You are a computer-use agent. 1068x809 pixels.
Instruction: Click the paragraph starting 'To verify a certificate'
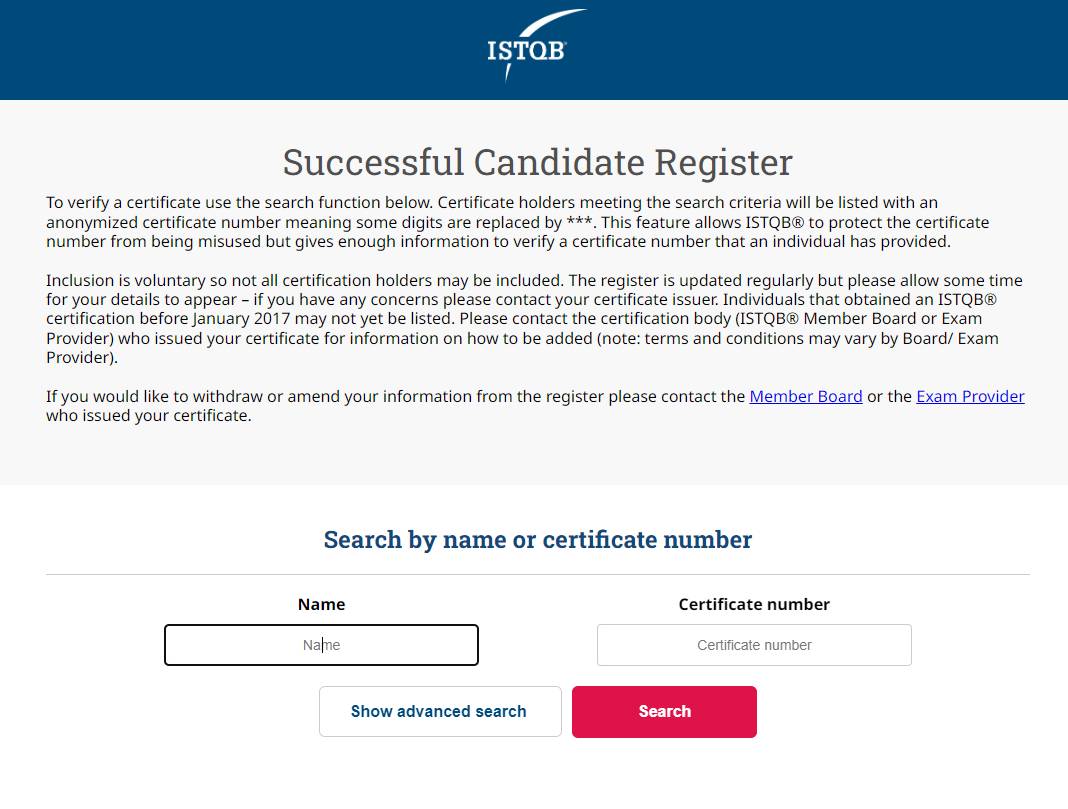click(500, 222)
